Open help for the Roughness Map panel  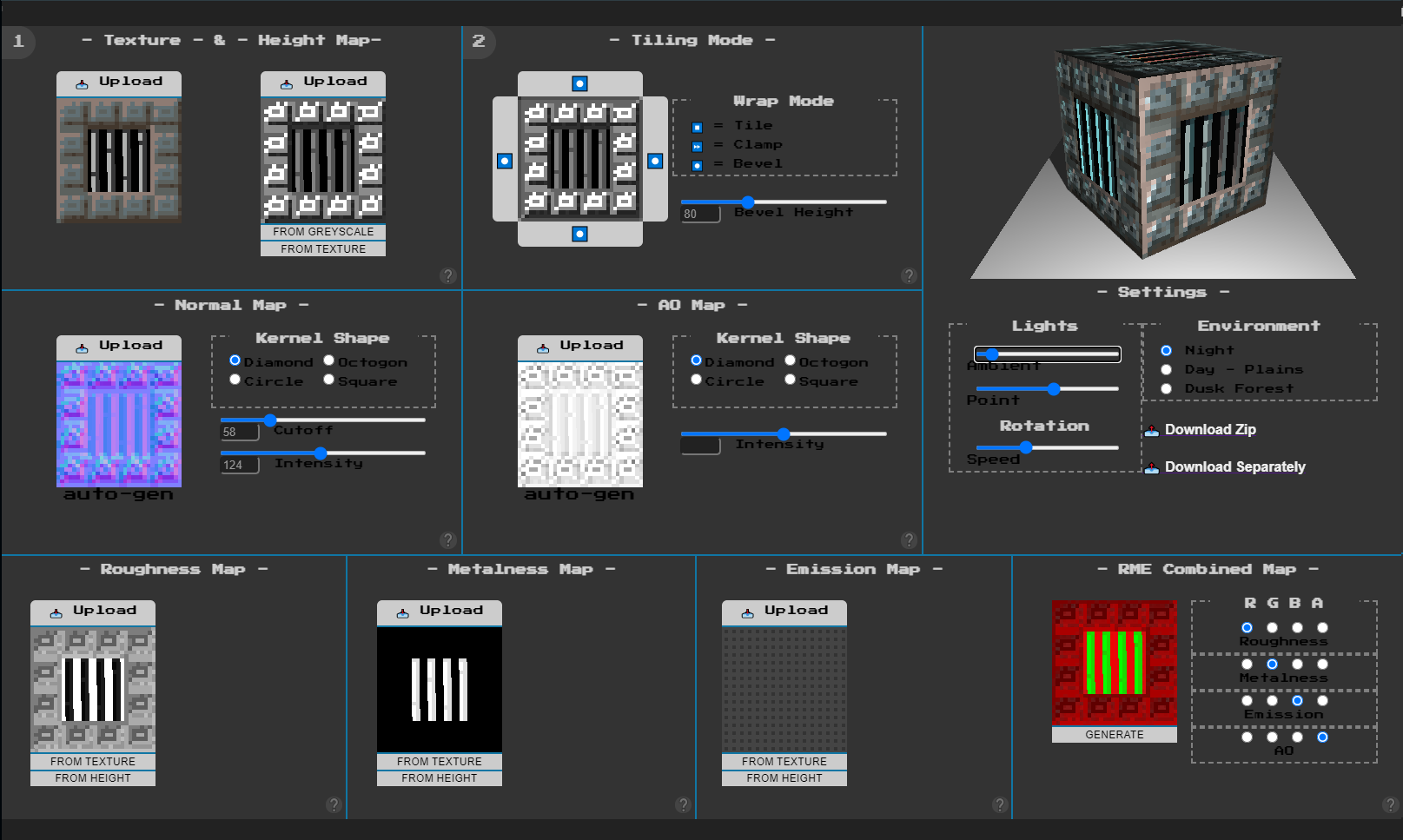pos(334,804)
